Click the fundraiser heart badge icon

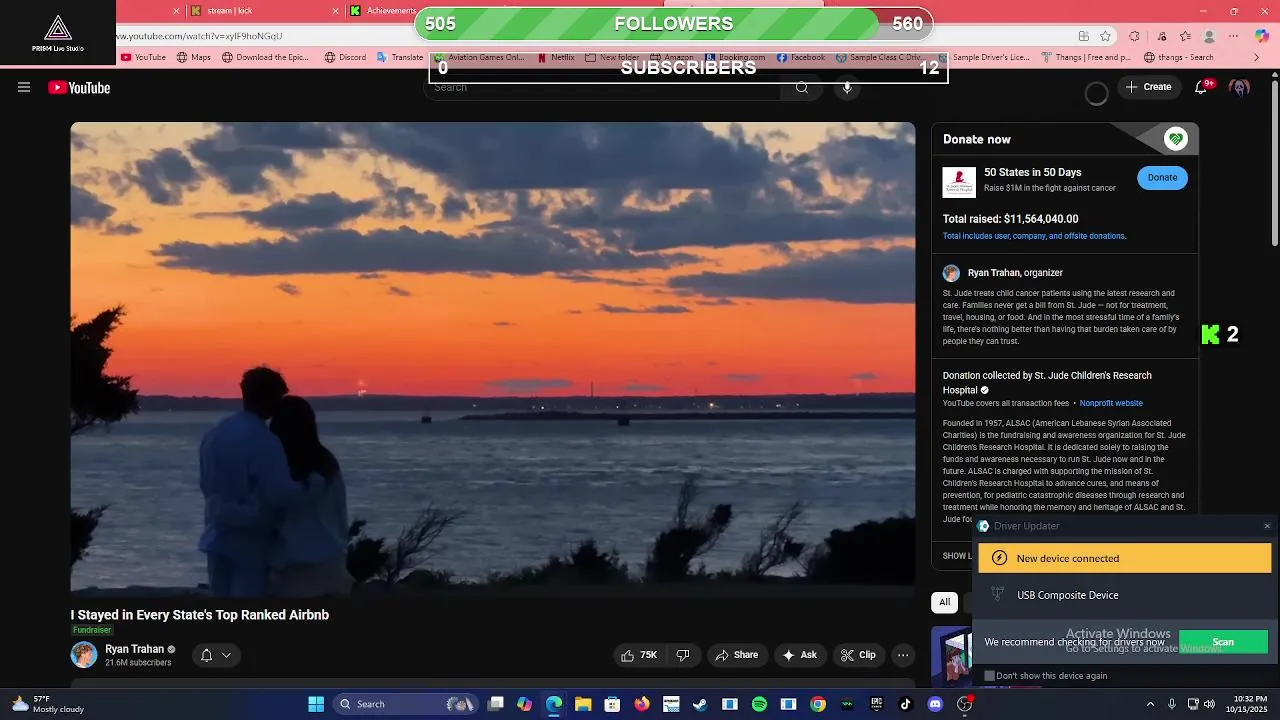[x=1176, y=139]
